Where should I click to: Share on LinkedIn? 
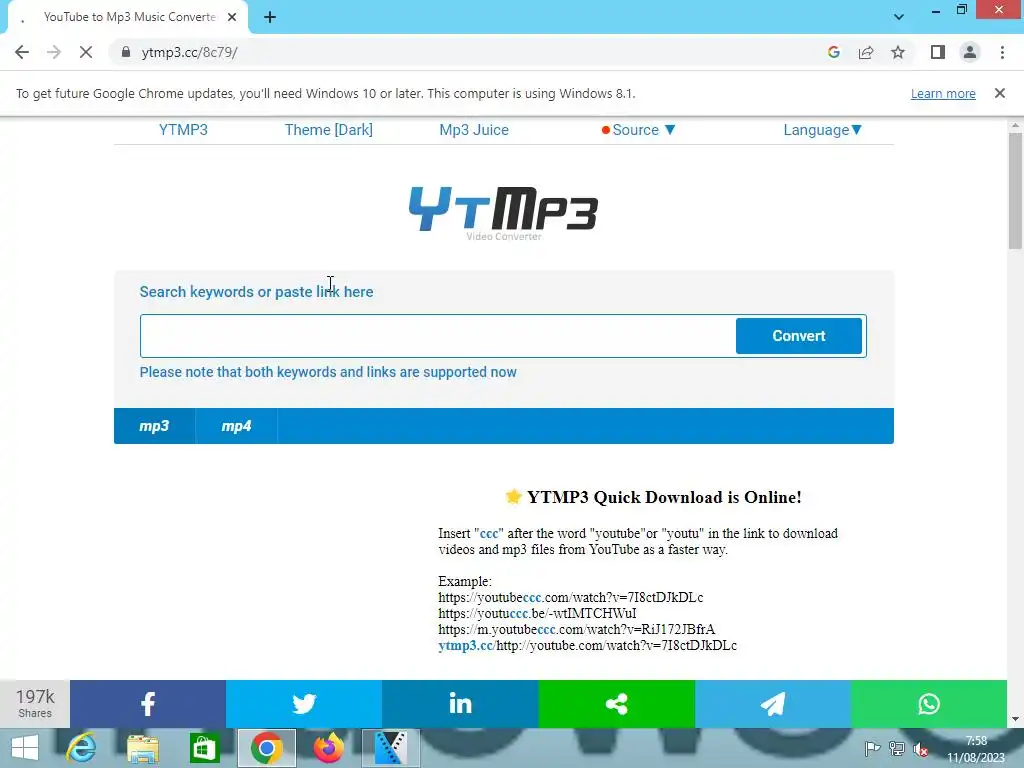click(x=460, y=704)
